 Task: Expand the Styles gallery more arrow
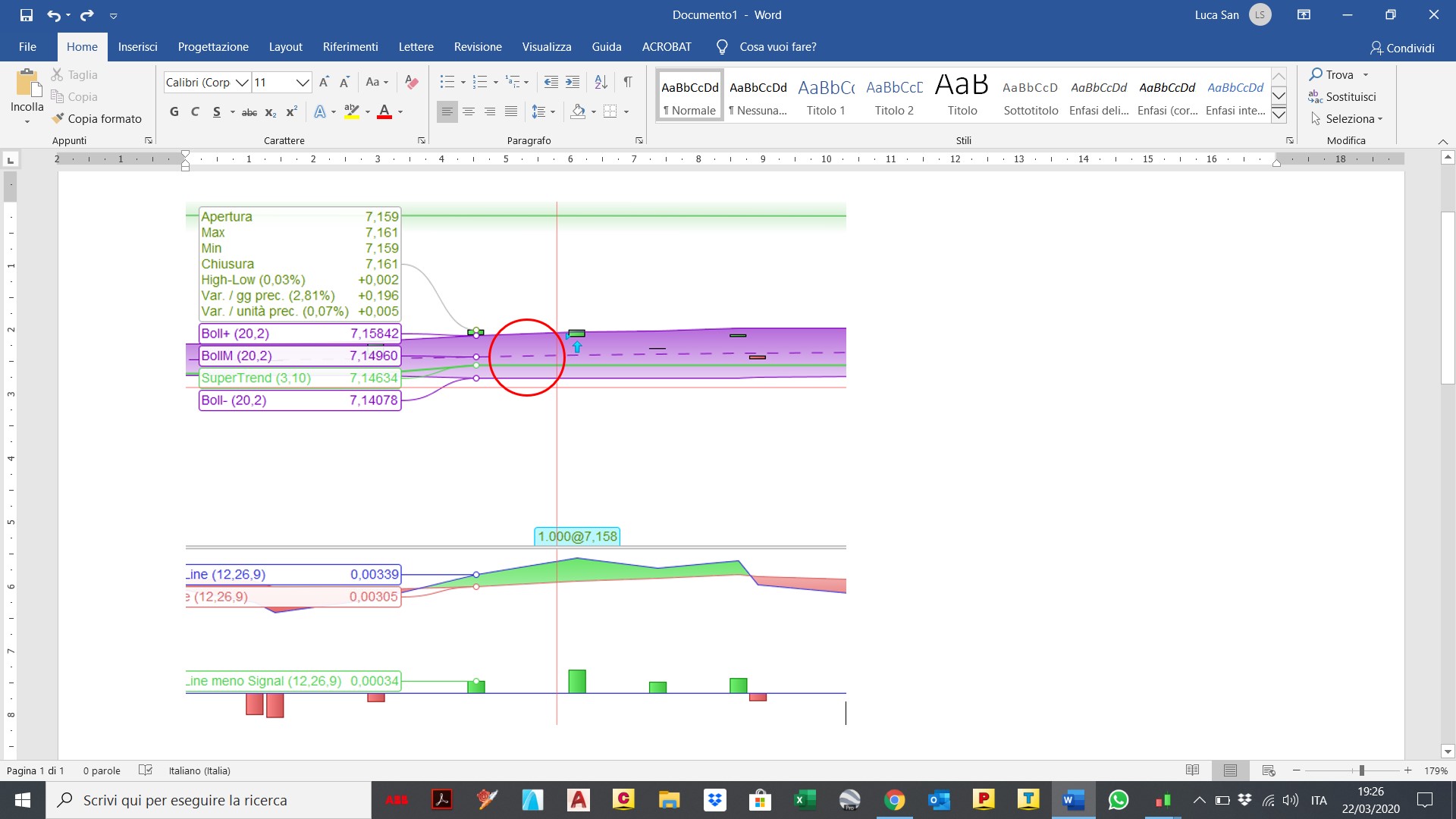coord(1279,115)
